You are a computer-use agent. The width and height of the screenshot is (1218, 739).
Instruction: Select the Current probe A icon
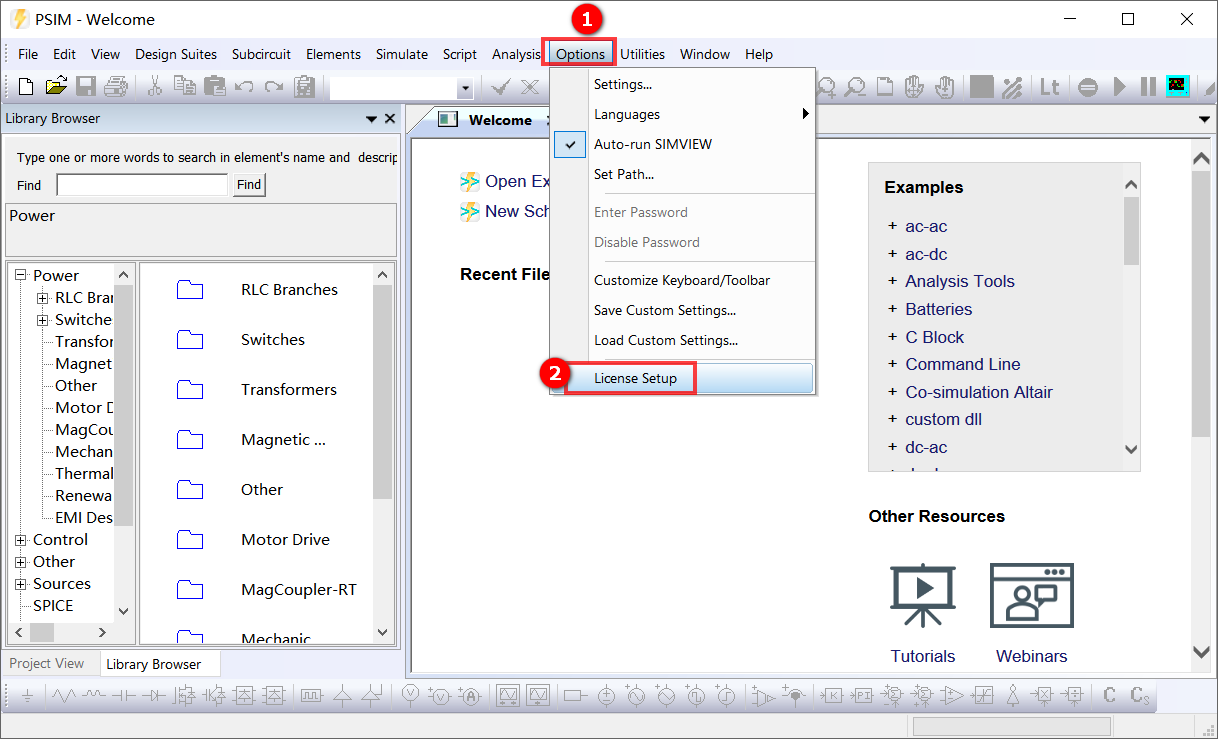[x=471, y=697]
